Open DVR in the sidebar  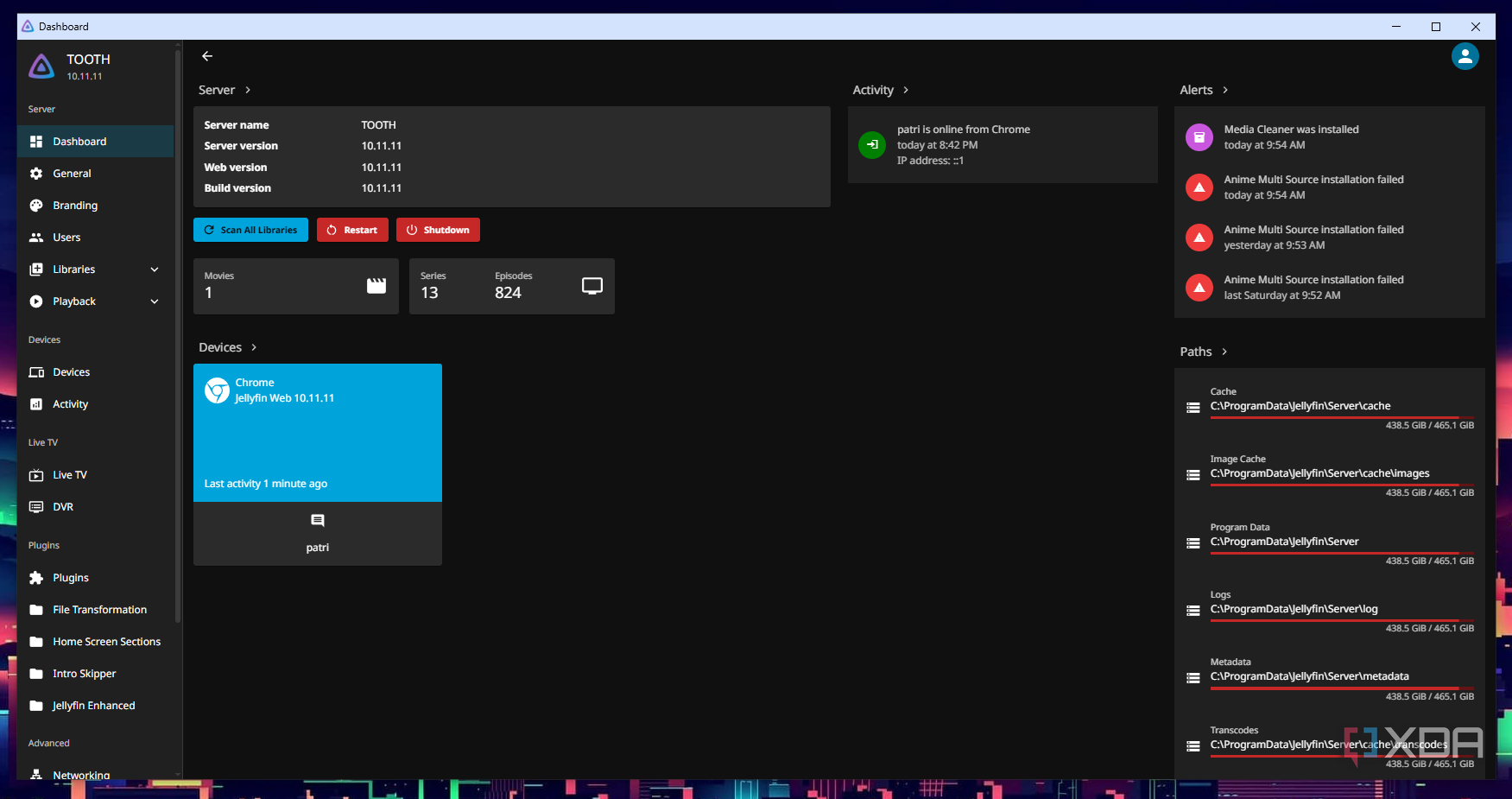coord(95,507)
